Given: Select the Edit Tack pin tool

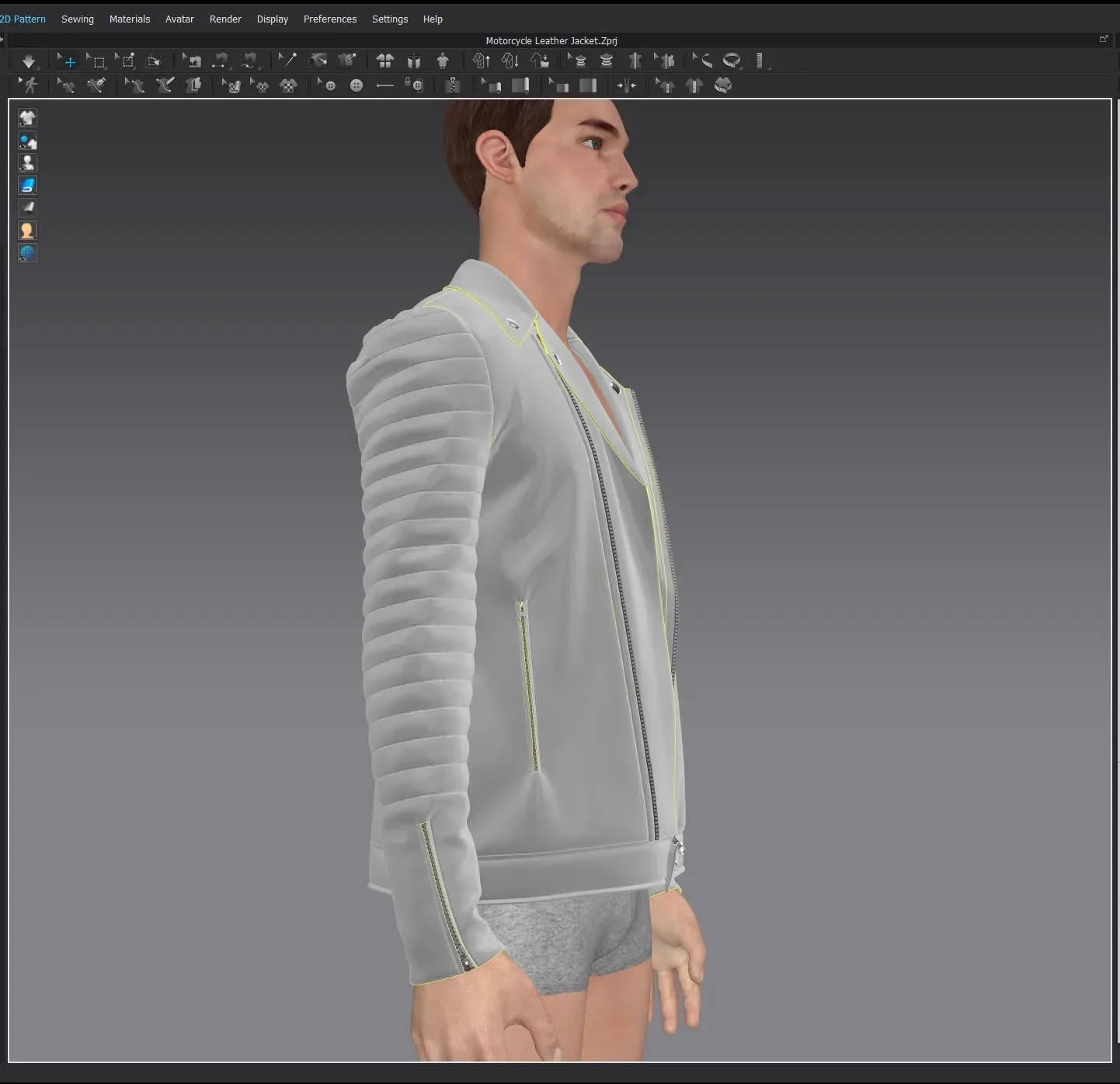Looking at the screenshot, I should tap(287, 61).
